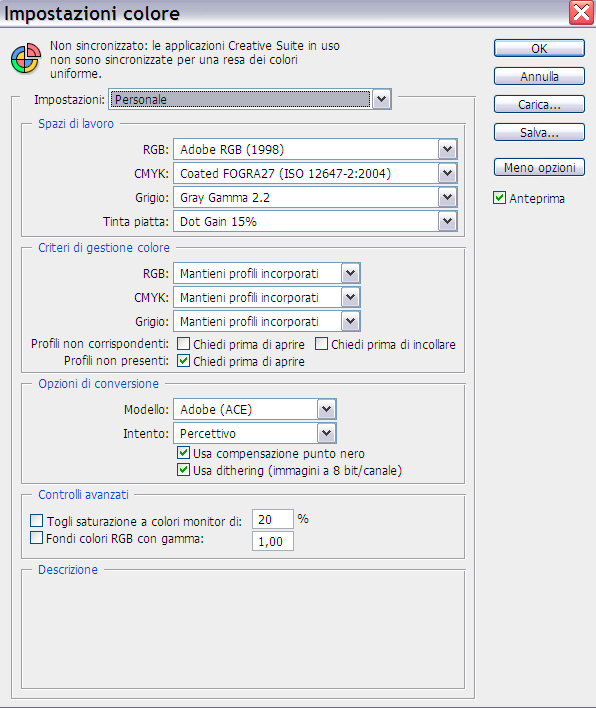Screen dimensions: 596x708
Task: Open the RGB working space dropdown Adobe RGB (1998)
Action: (315, 149)
